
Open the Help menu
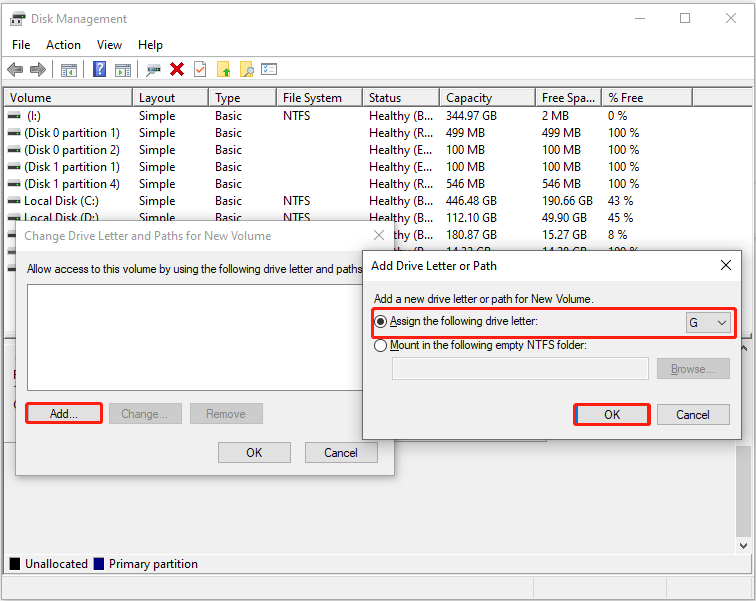(150, 45)
